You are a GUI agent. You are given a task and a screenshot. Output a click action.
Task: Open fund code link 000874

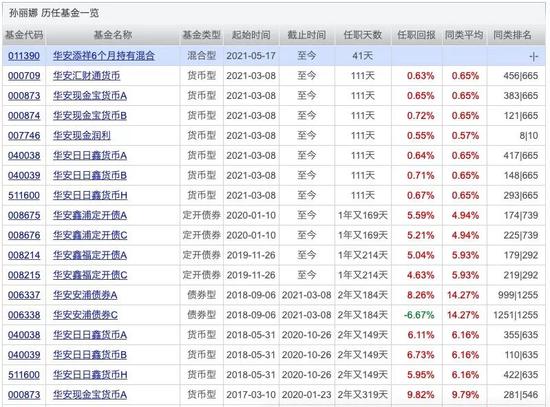[x=24, y=116]
